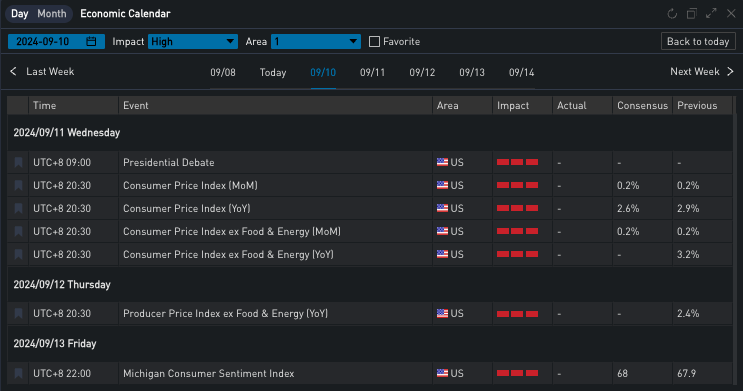This screenshot has width=743, height=391.
Task: Bookmark the Presidential Debate event
Action: point(18,163)
